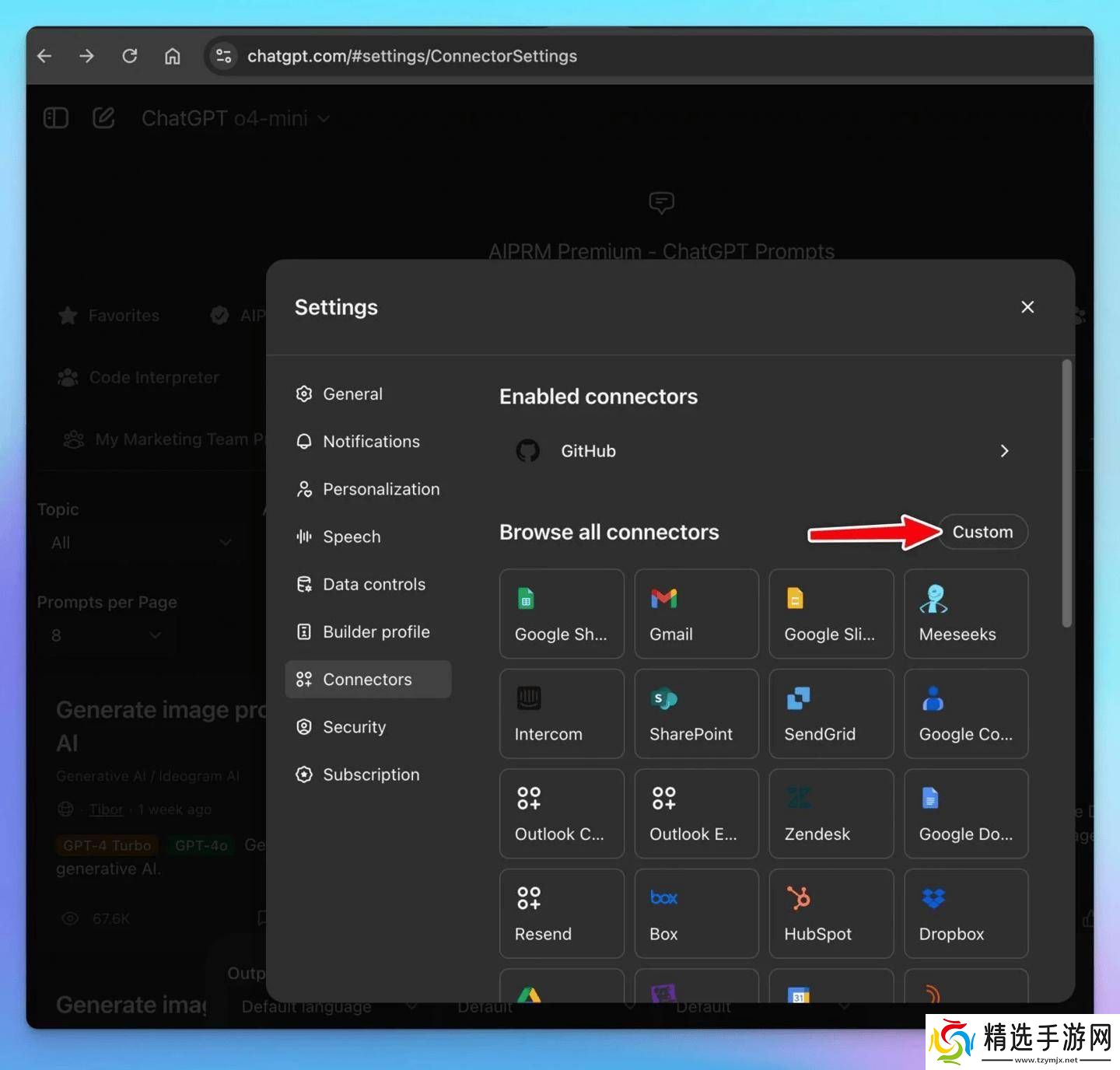
Task: Click the Box connector
Action: [696, 913]
